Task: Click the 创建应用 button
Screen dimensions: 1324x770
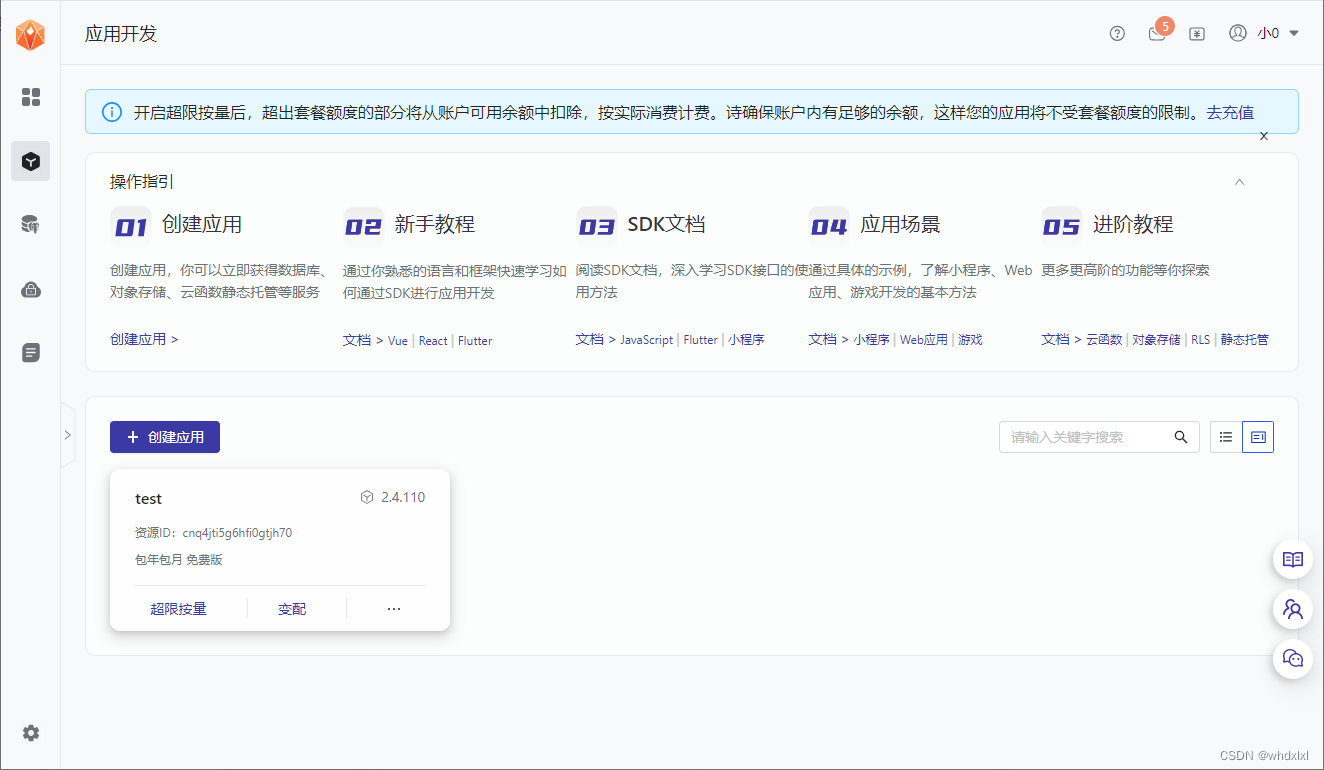Action: tap(164, 437)
